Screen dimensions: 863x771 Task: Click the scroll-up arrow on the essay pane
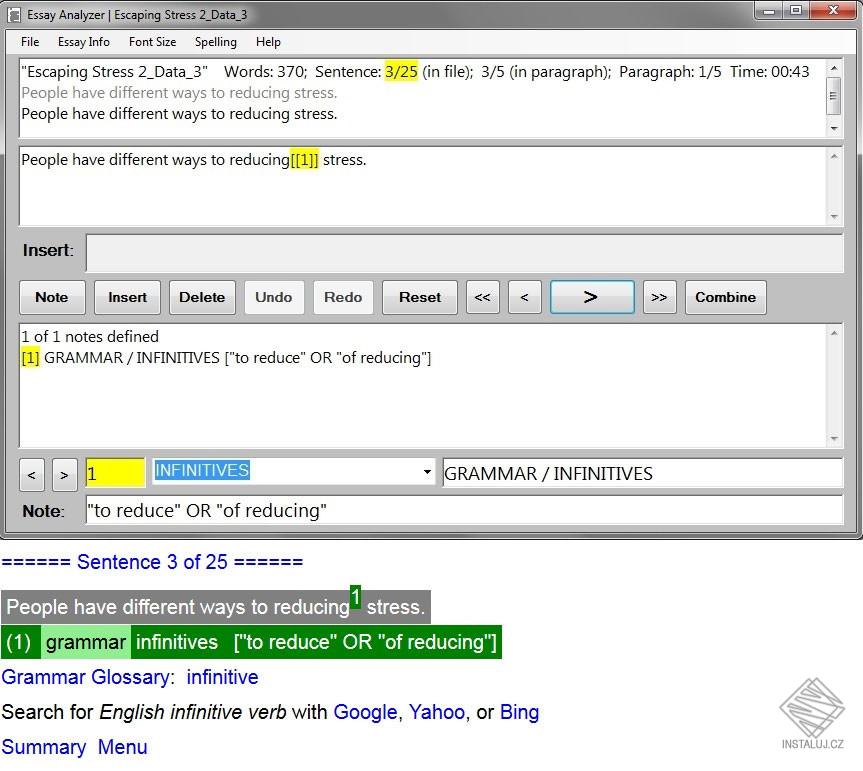[833, 70]
